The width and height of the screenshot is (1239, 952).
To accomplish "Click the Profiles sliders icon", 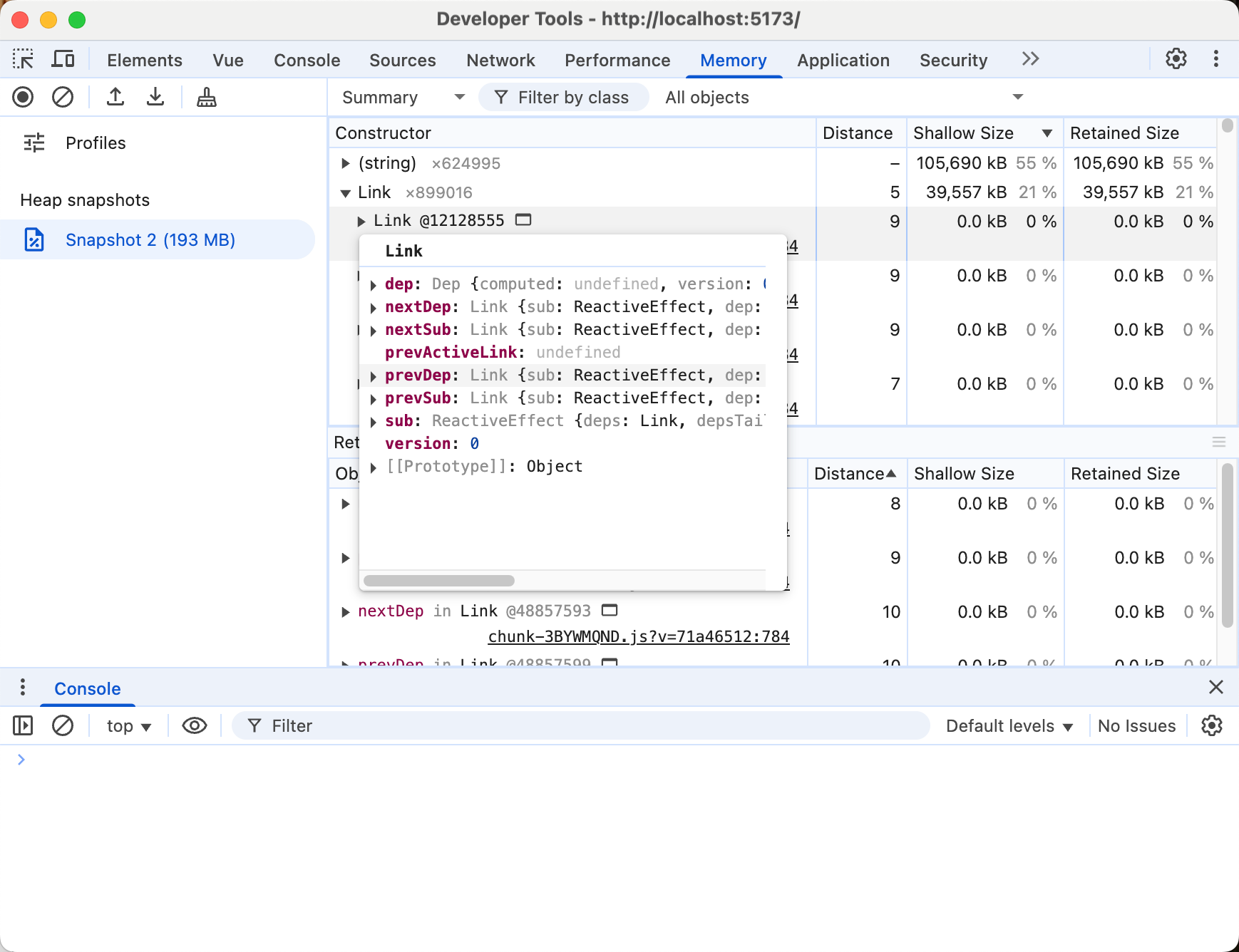I will 34,143.
